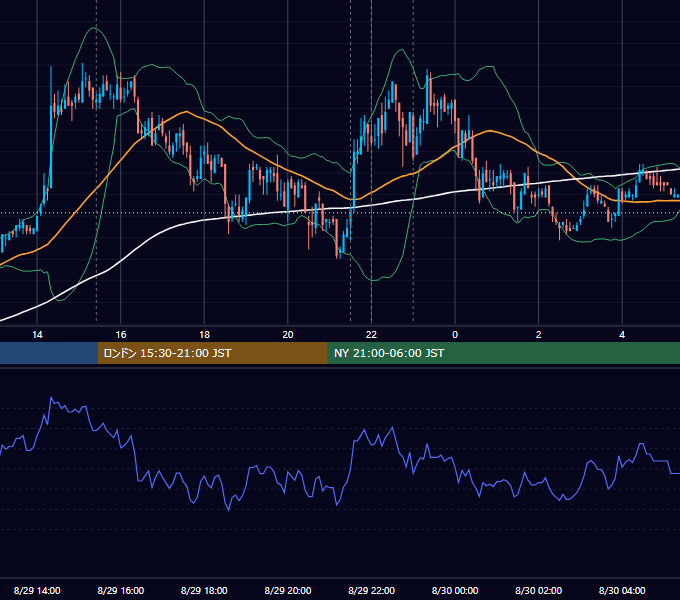Click the hour label 16 on upper axis
Viewport: 680px width, 600px height.
coord(121,335)
